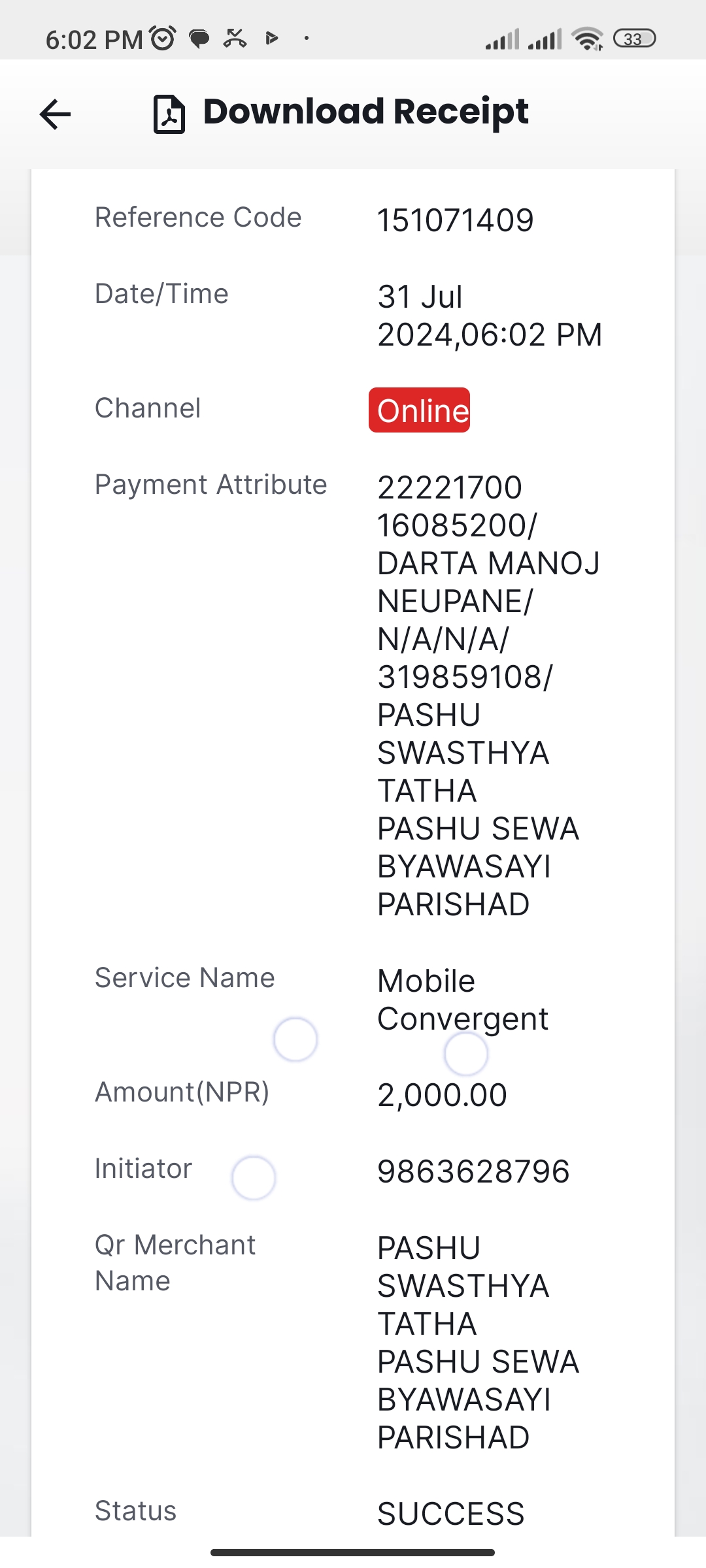Screen dimensions: 706x1568
Task: Tap the battery level indicator
Action: point(634,39)
